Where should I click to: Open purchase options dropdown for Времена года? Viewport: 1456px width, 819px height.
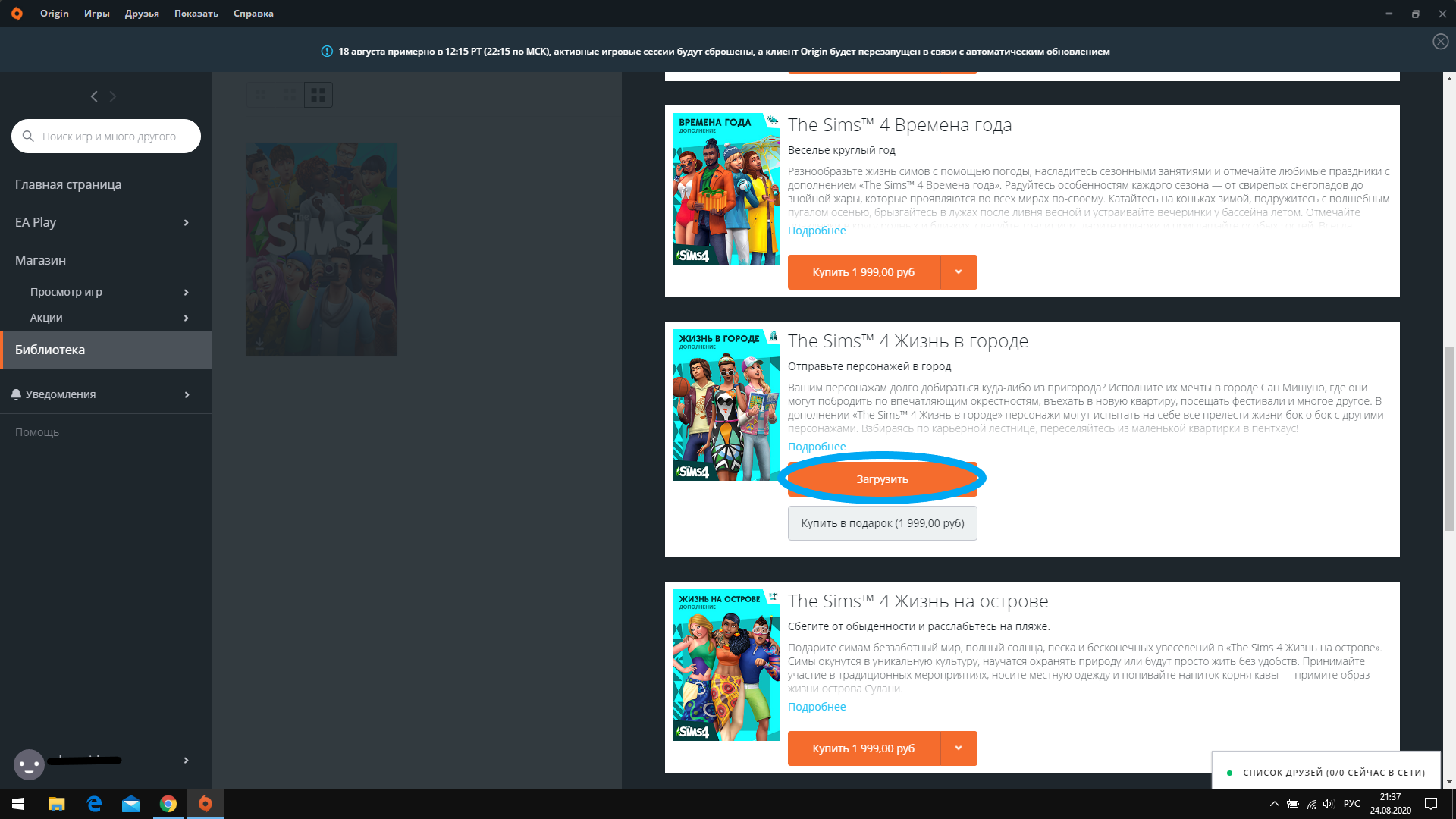[959, 272]
